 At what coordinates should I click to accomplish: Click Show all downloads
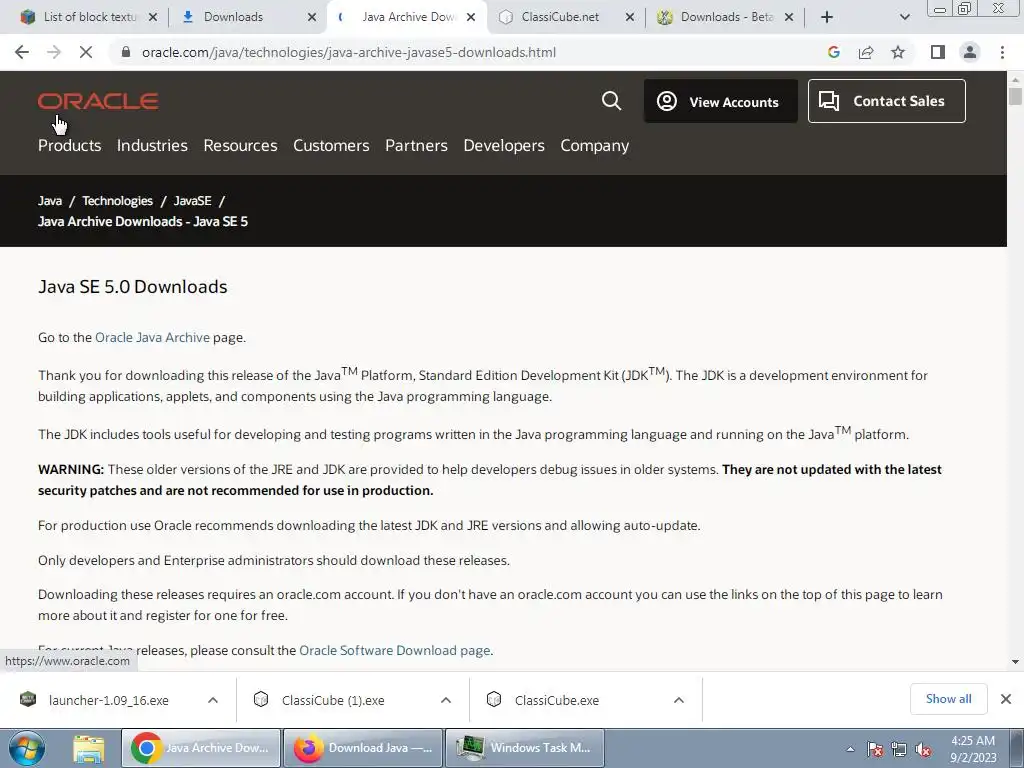[948, 699]
